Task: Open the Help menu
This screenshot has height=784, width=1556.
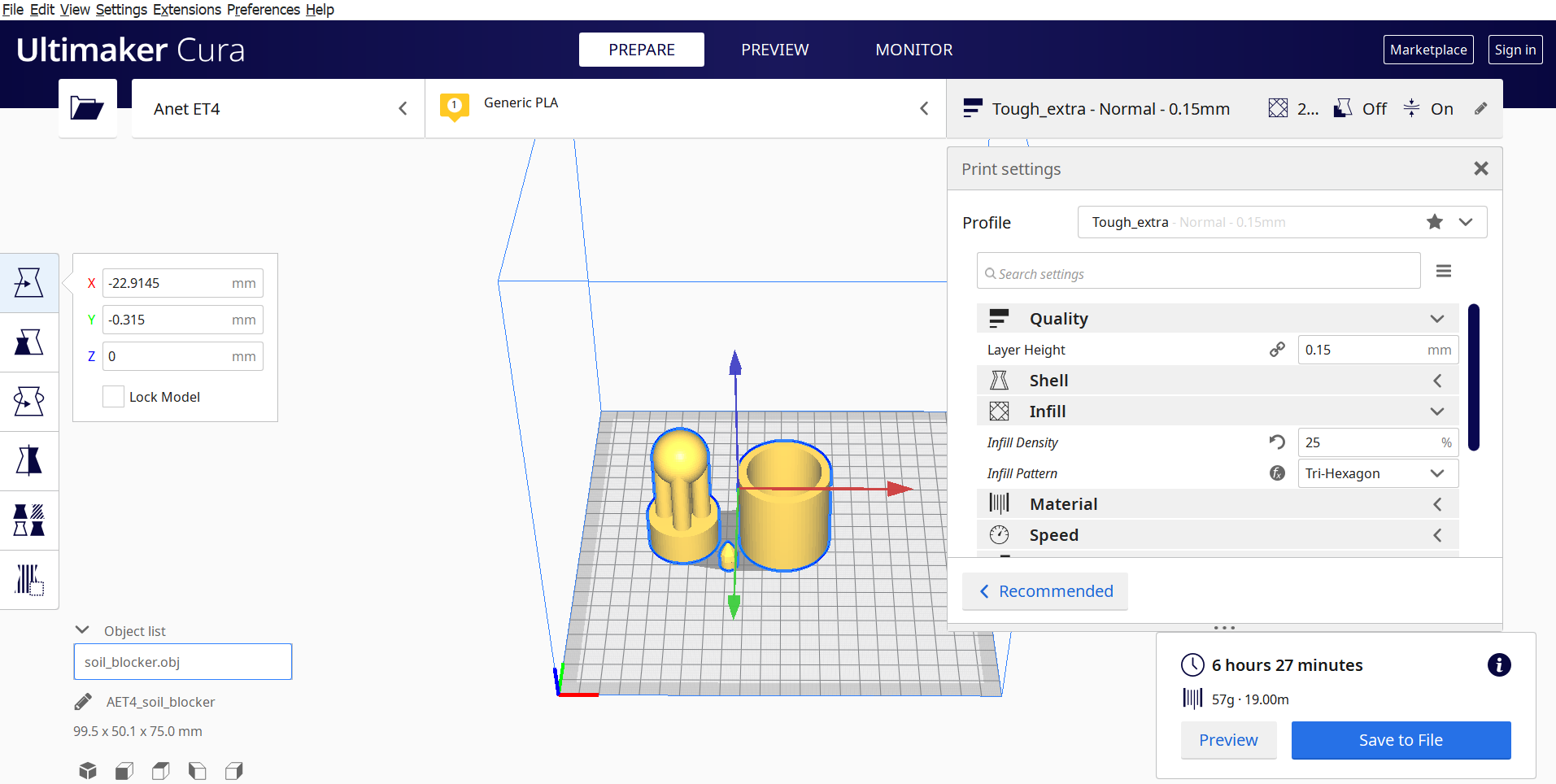Action: coord(320,10)
